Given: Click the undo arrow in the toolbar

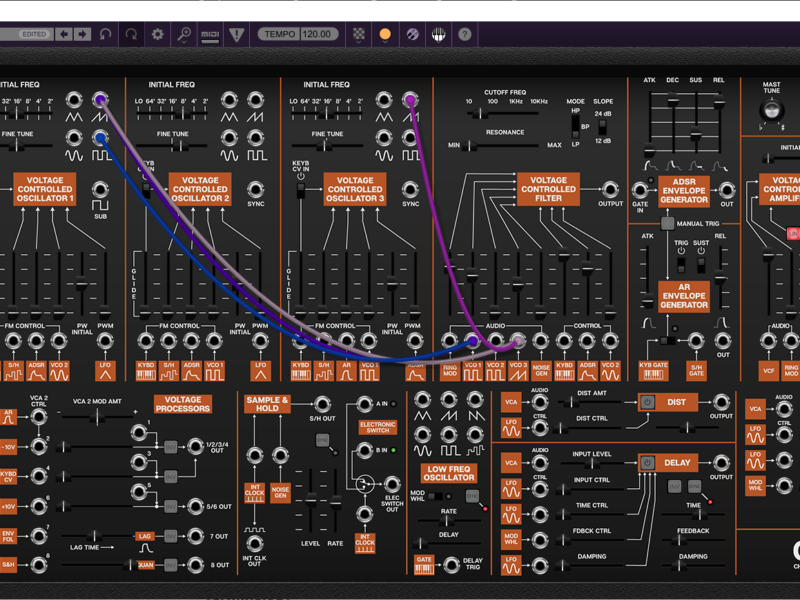Looking at the screenshot, I should (105, 34).
